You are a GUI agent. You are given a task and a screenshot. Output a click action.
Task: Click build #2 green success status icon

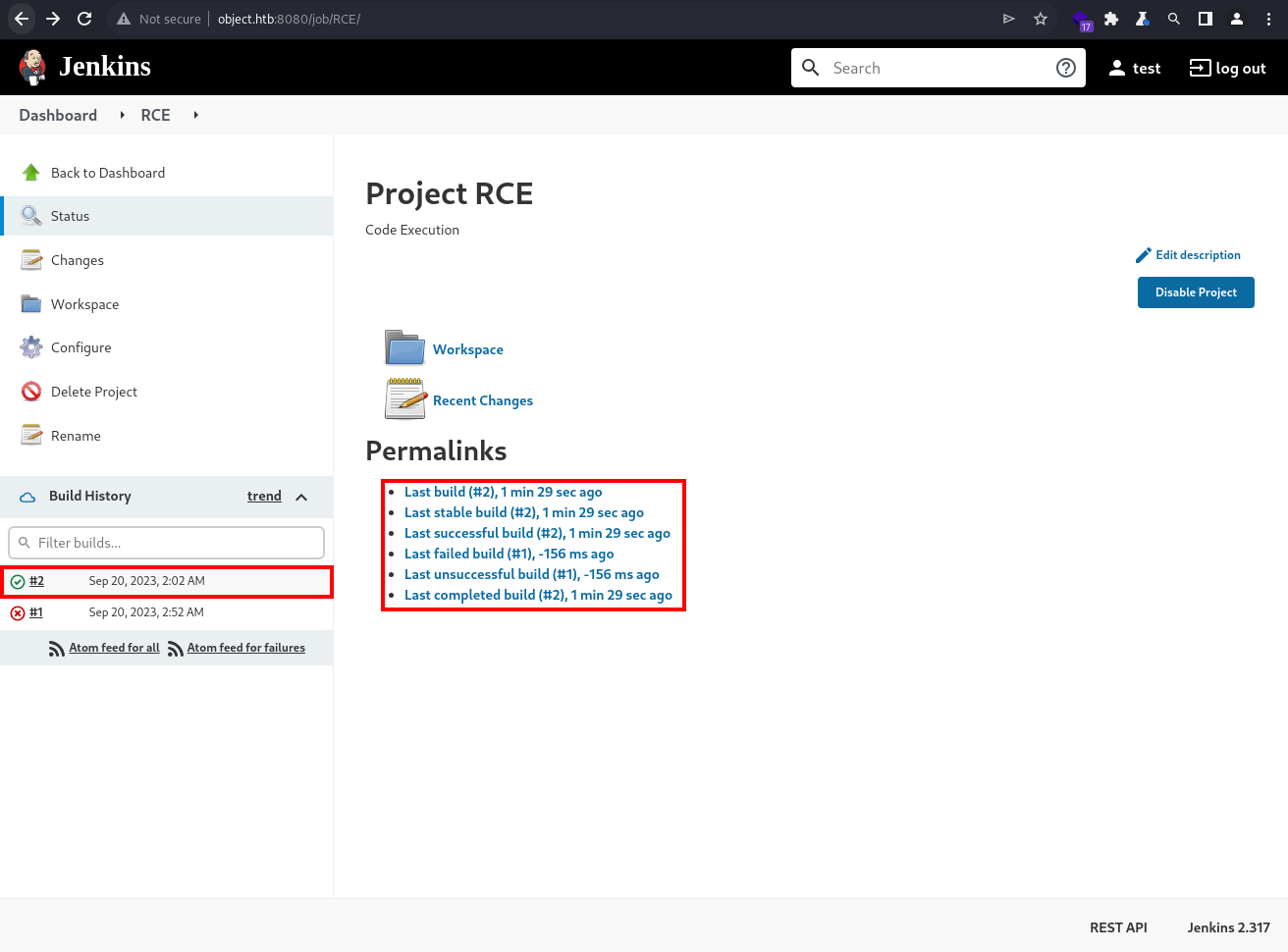coord(18,582)
